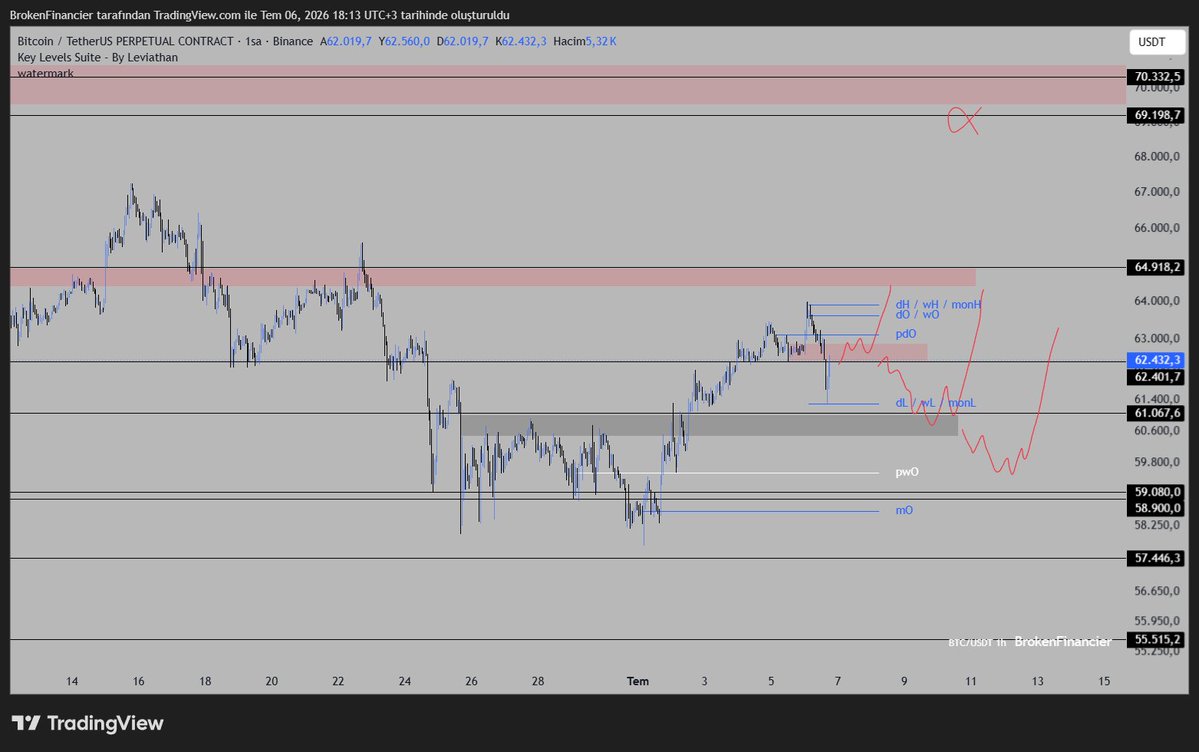Open the USDT currency selector
The width and height of the screenshot is (1199, 752).
(x=1156, y=42)
